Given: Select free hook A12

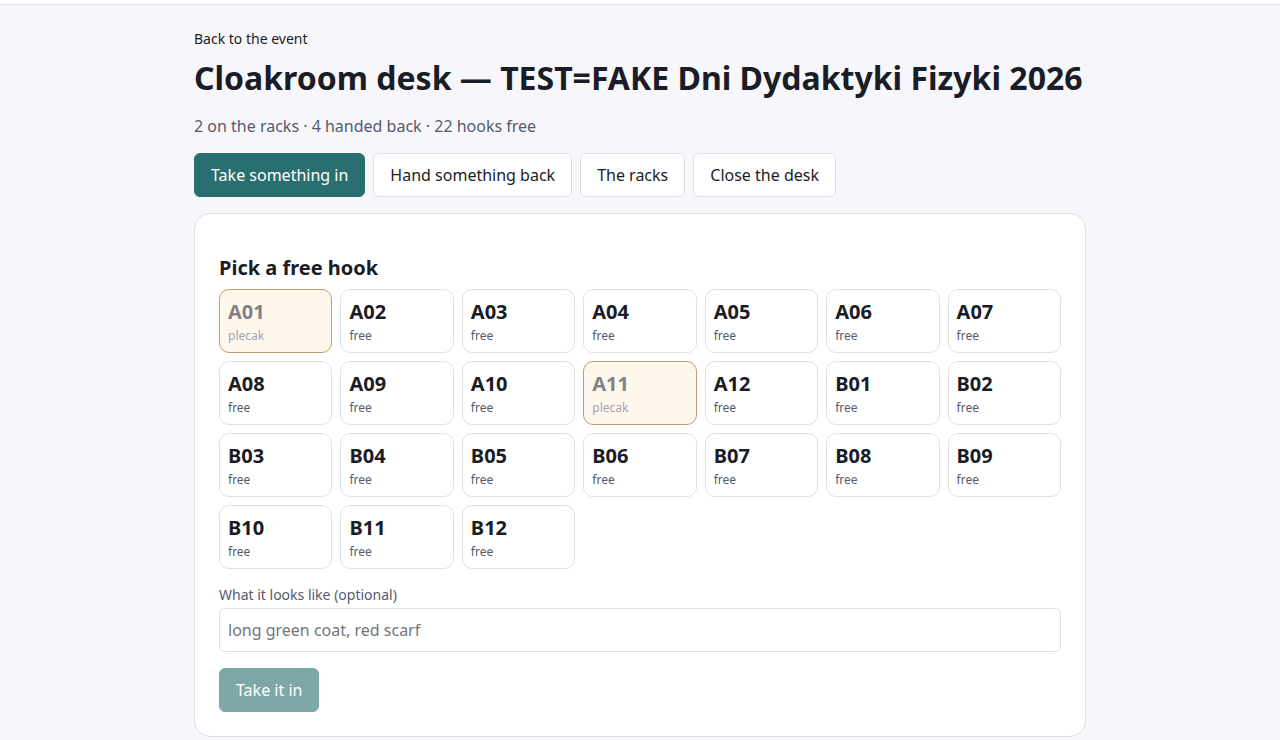Looking at the screenshot, I should 761,393.
